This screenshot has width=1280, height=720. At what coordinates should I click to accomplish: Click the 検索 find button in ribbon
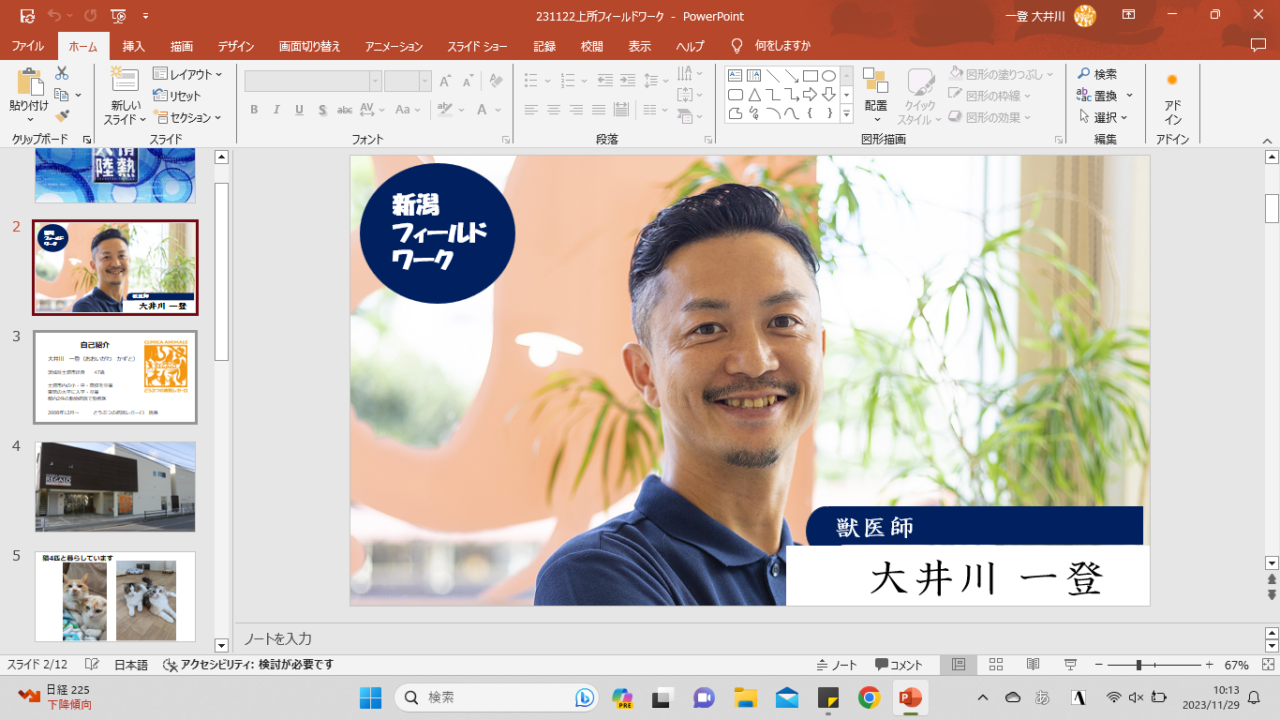pos(1097,74)
